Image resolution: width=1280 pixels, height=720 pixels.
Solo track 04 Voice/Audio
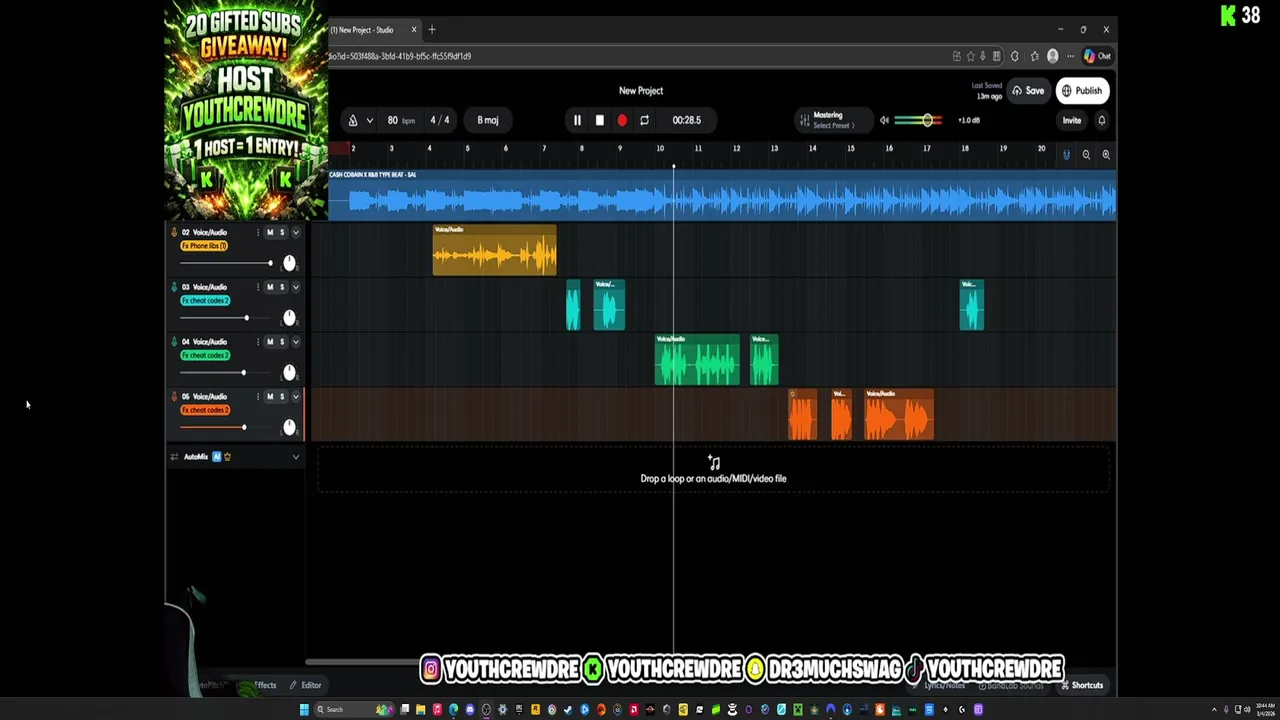(282, 342)
